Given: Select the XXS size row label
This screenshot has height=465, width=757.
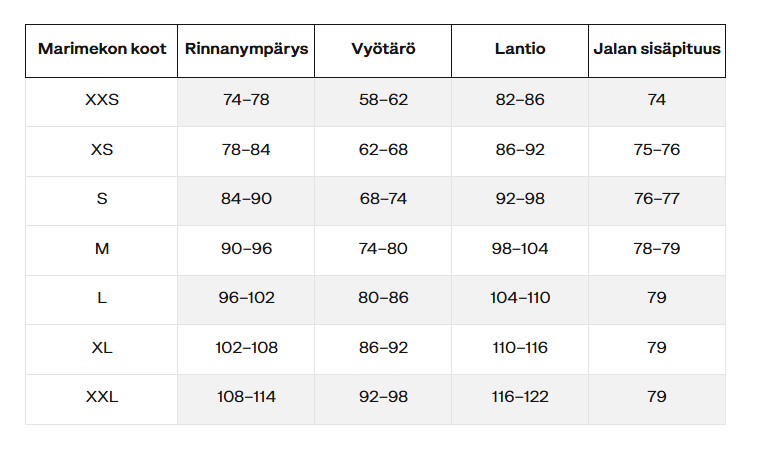Looking at the screenshot, I should click(x=101, y=100).
